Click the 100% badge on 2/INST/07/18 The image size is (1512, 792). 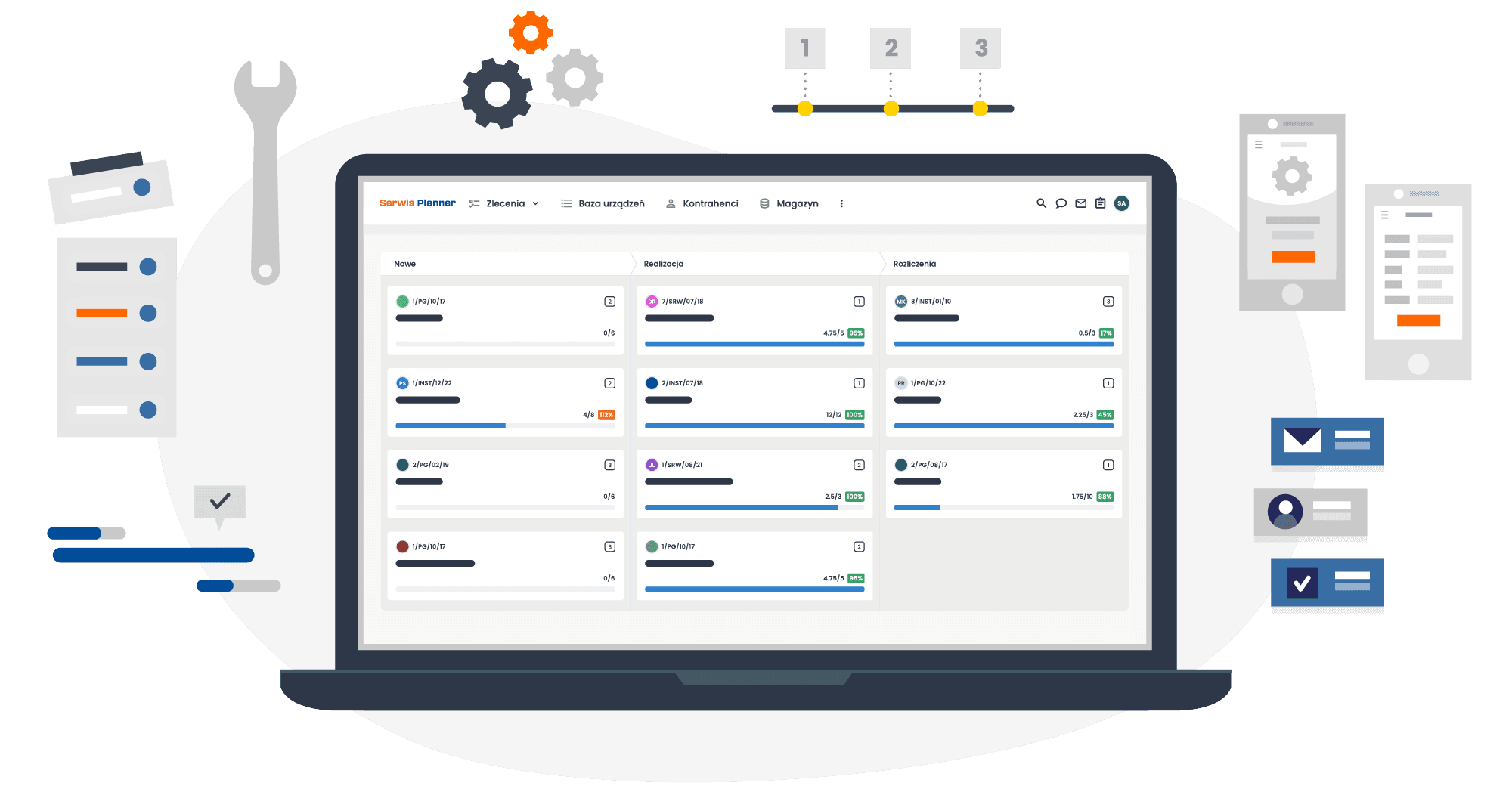(855, 415)
